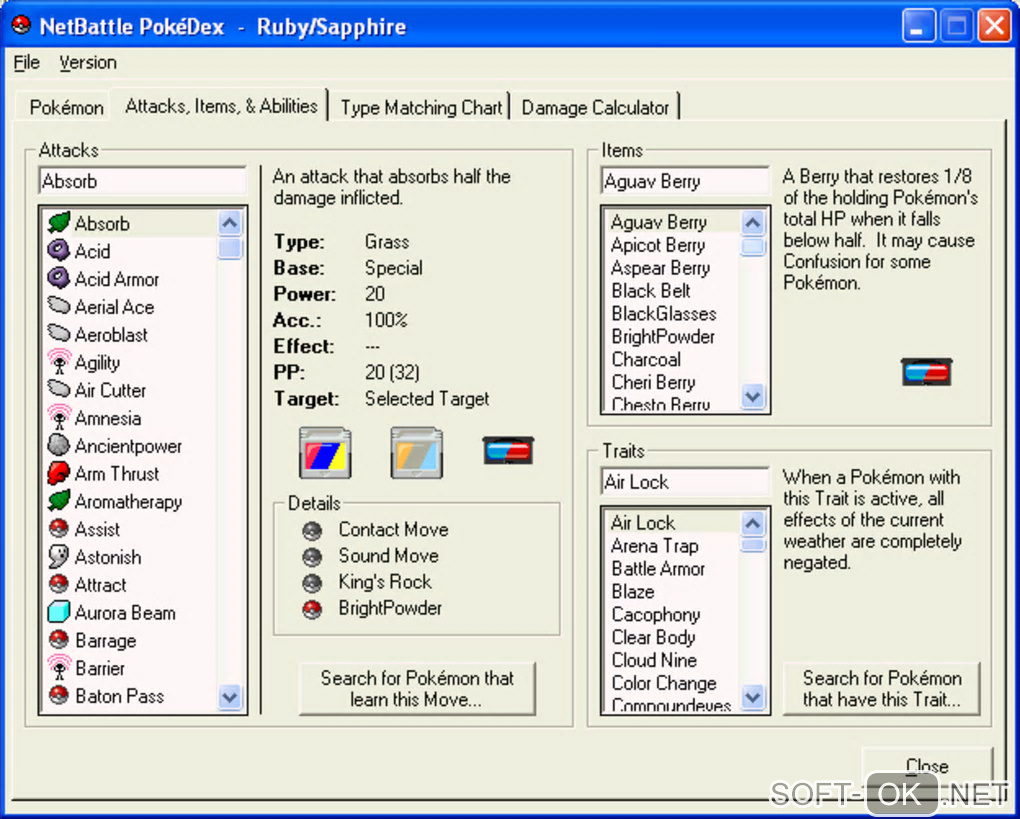Toggle the King's Rock indicator
The image size is (1020, 819).
(312, 583)
